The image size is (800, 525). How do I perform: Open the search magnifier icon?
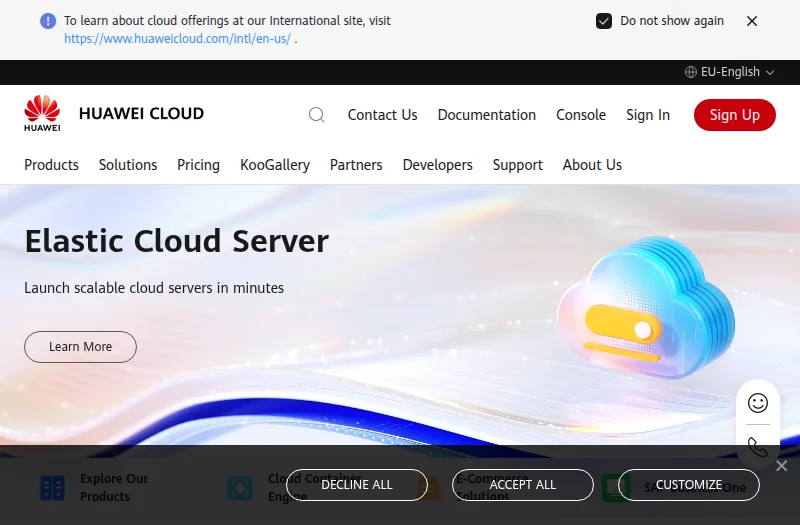316,115
